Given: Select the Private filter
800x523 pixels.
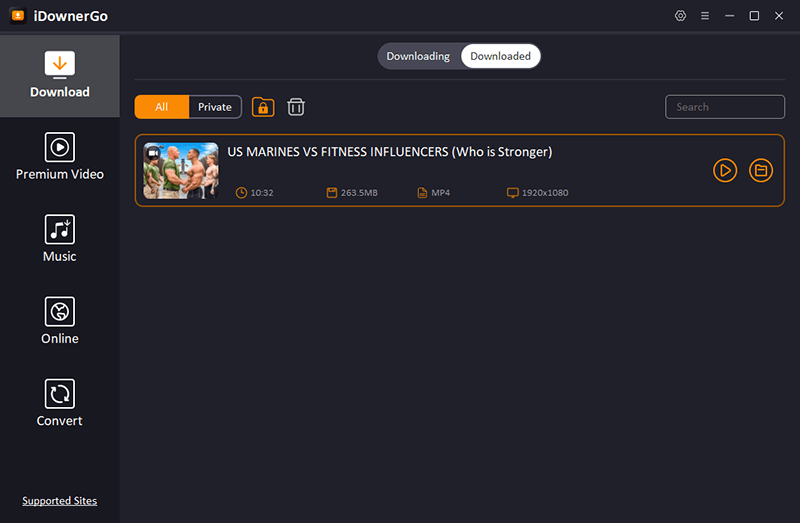Looking at the screenshot, I should (215, 107).
